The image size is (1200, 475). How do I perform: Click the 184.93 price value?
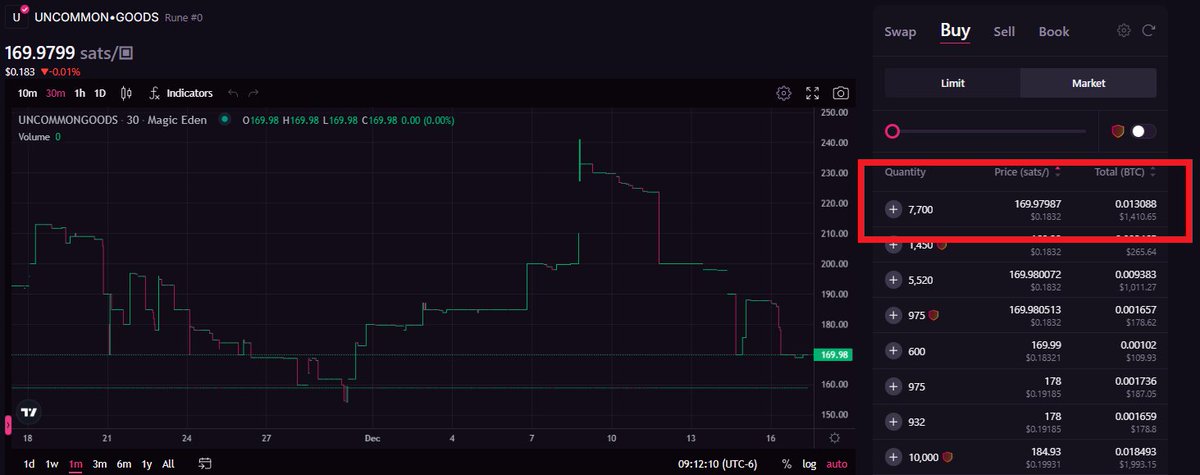pyautogui.click(x=1045, y=452)
